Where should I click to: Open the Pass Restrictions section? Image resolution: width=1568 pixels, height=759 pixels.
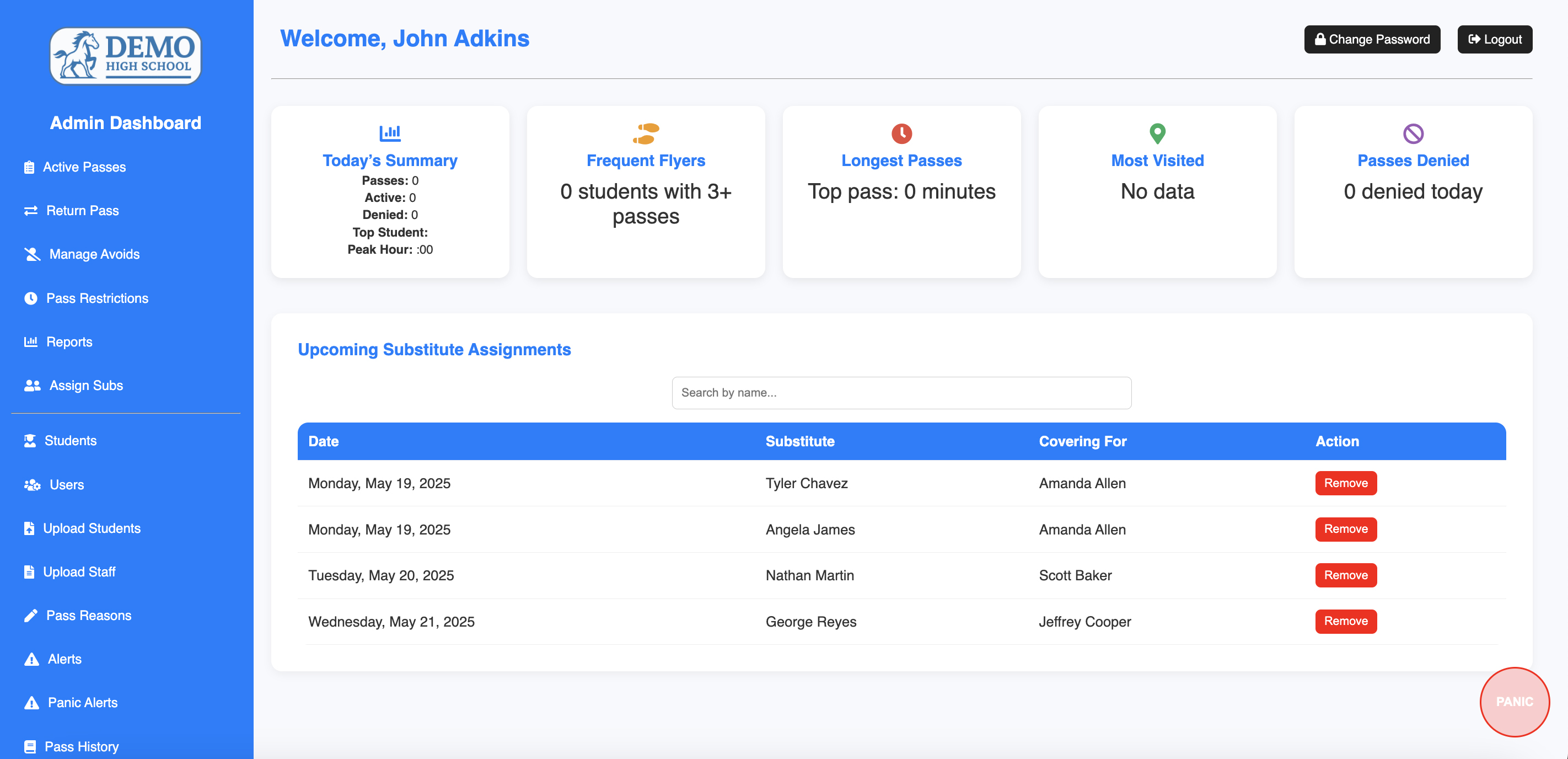(x=97, y=298)
